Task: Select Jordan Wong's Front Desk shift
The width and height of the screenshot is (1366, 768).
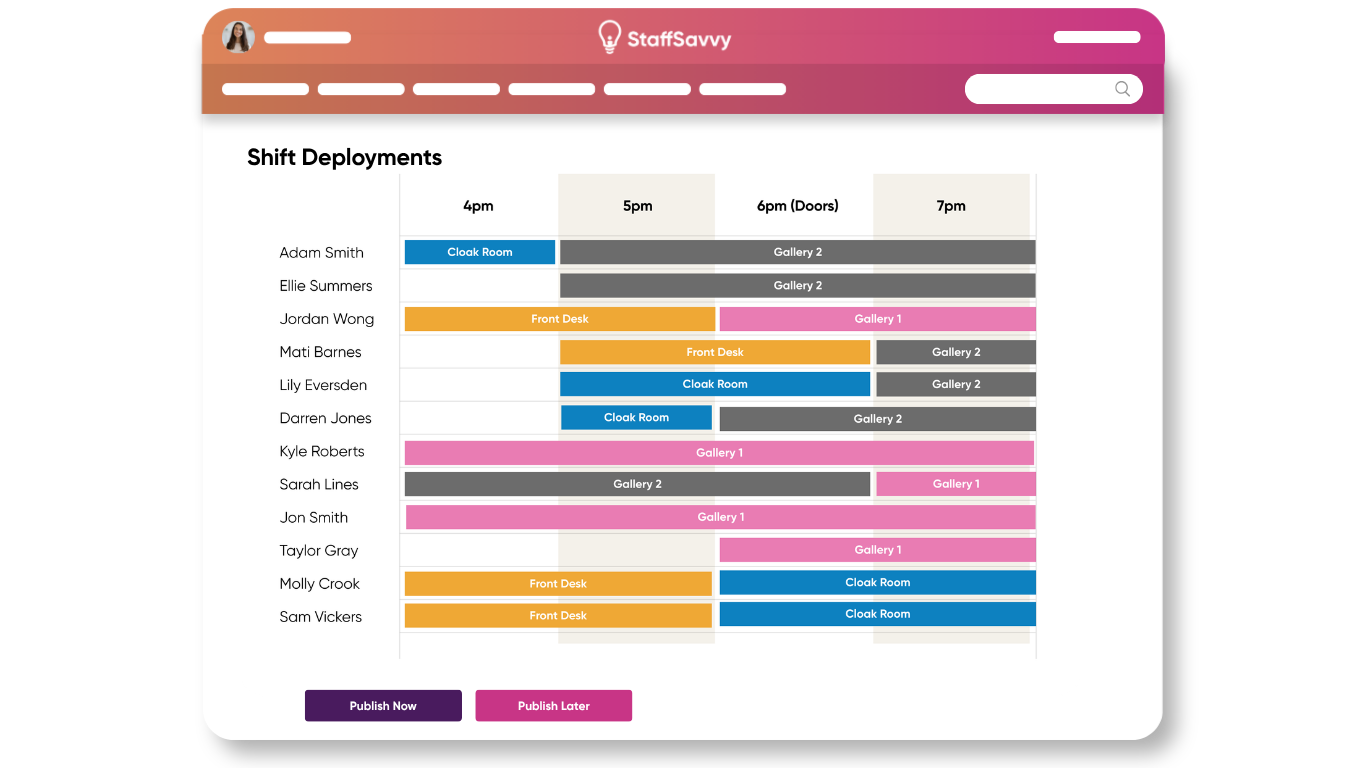Action: click(560, 319)
